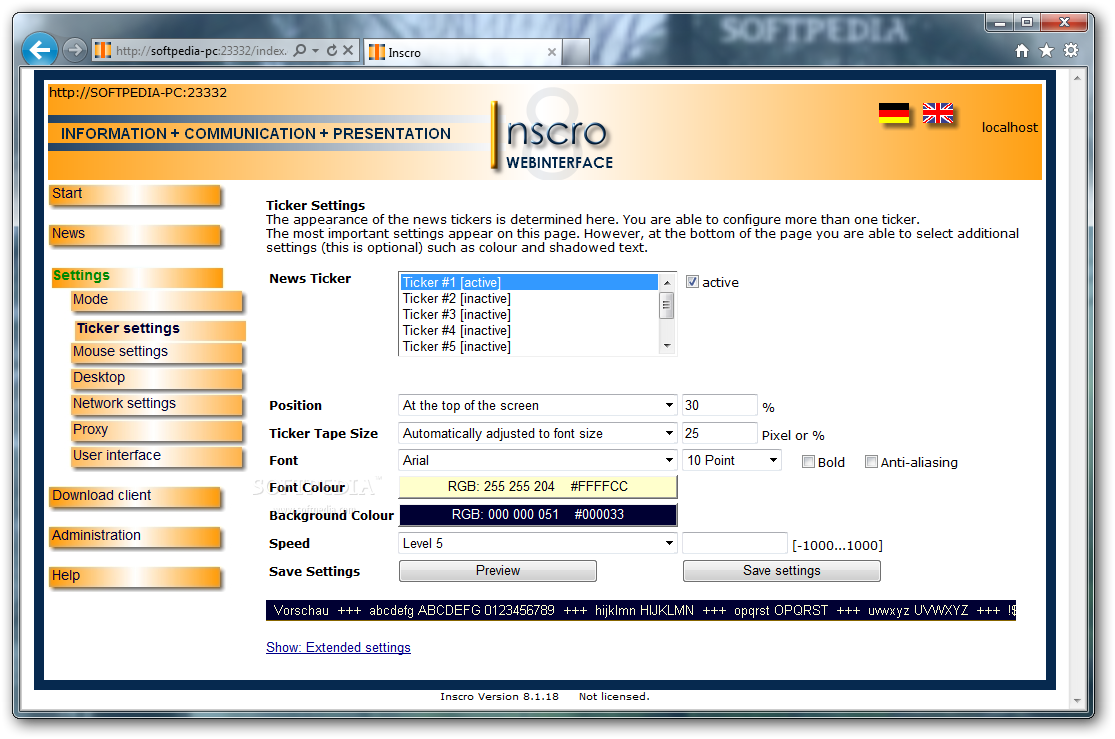Image resolution: width=1115 pixels, height=739 pixels.
Task: Open browser Home page icon
Action: tap(1022, 50)
